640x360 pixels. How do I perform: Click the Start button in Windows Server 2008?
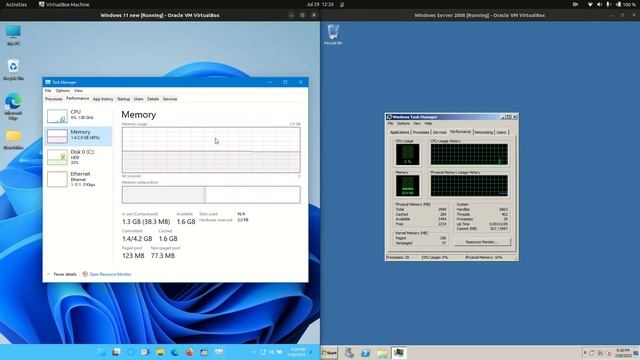coord(329,353)
